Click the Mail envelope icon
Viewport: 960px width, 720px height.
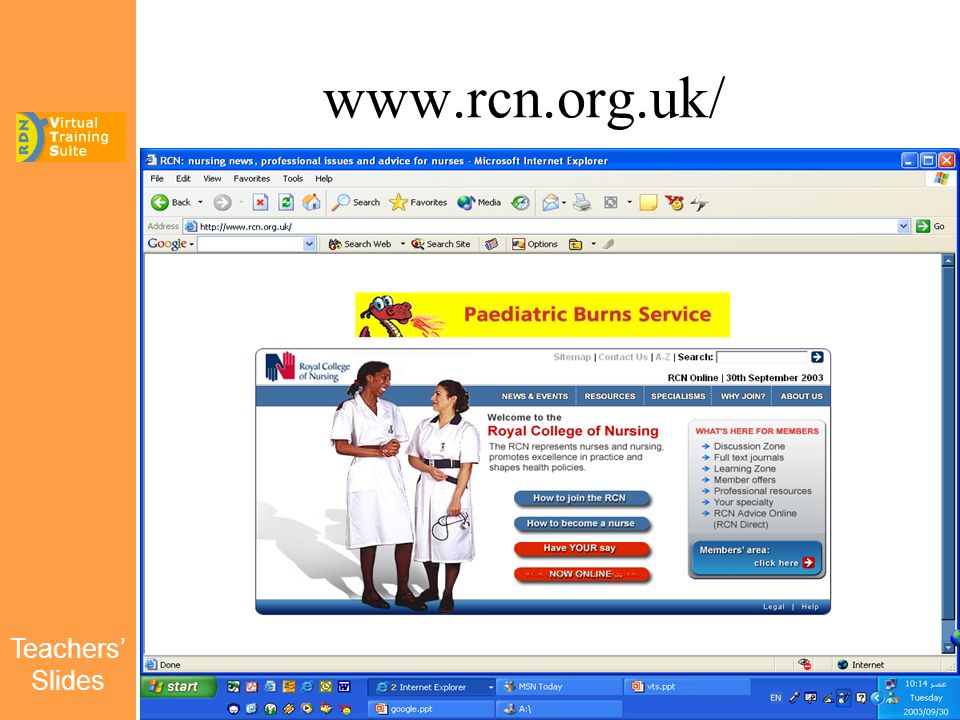550,203
